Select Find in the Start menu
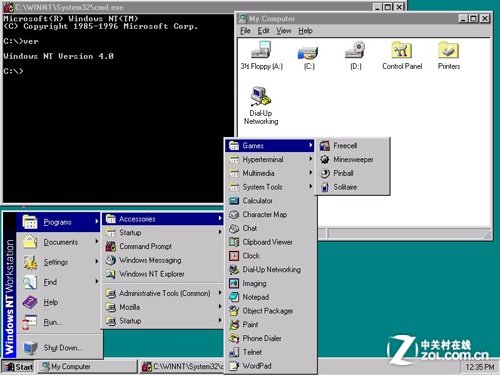This screenshot has width=500, height=376. pyautogui.click(x=59, y=282)
